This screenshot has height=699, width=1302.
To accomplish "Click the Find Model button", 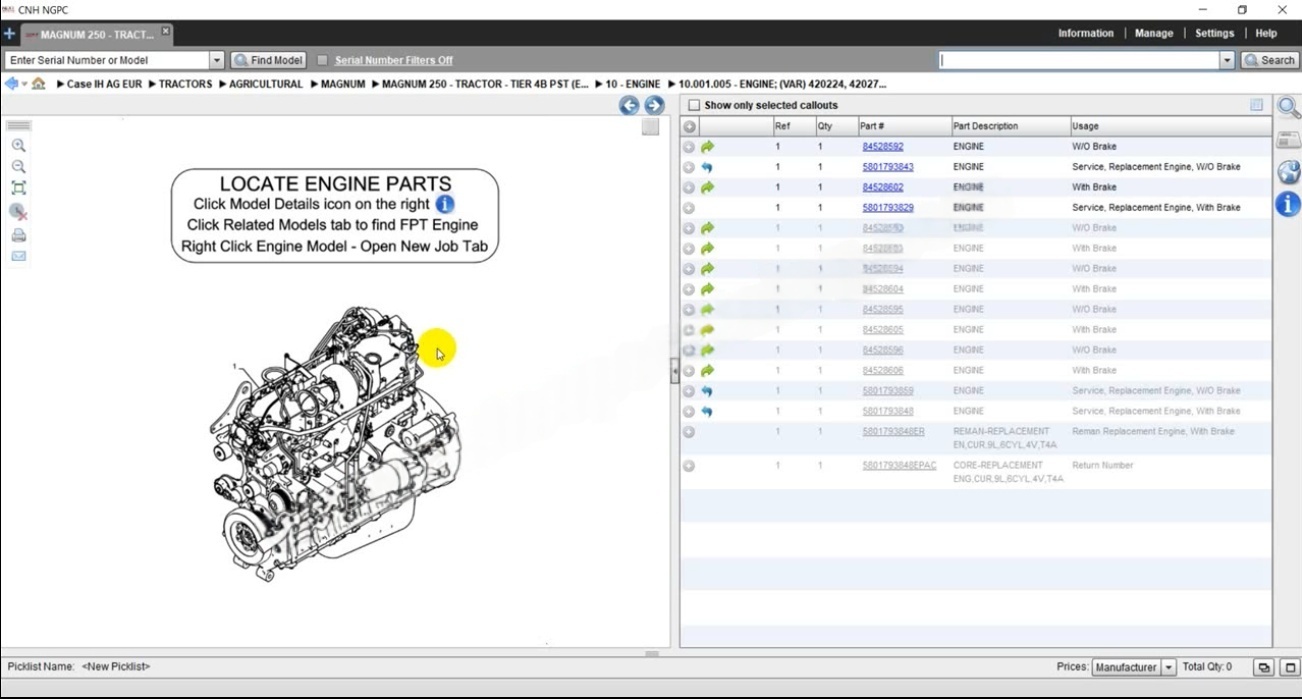I will [268, 60].
